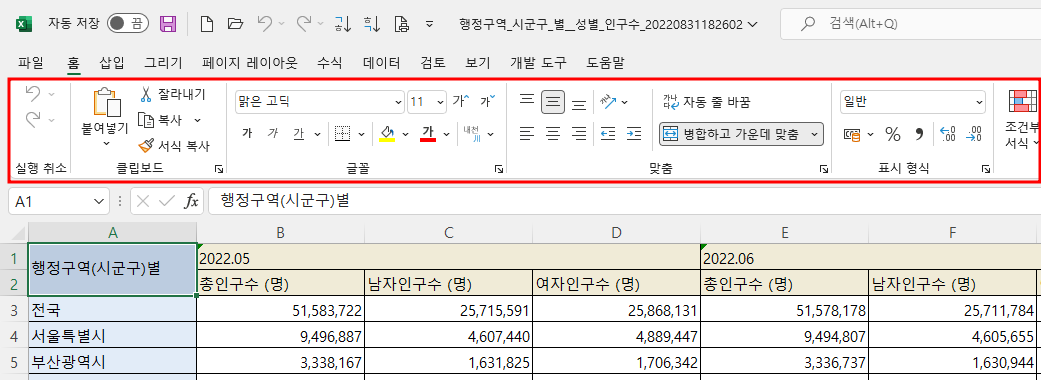The width and height of the screenshot is (1041, 380).
Task: Decrease font size icon
Action: coord(488,102)
